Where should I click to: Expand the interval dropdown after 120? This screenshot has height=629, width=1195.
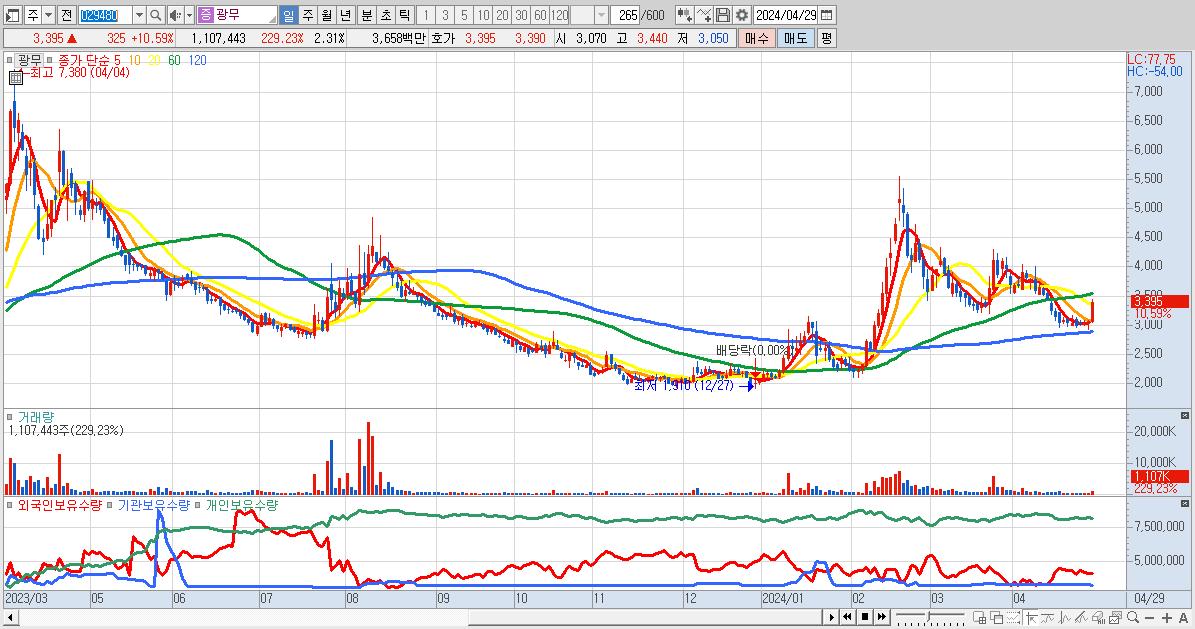(601, 15)
